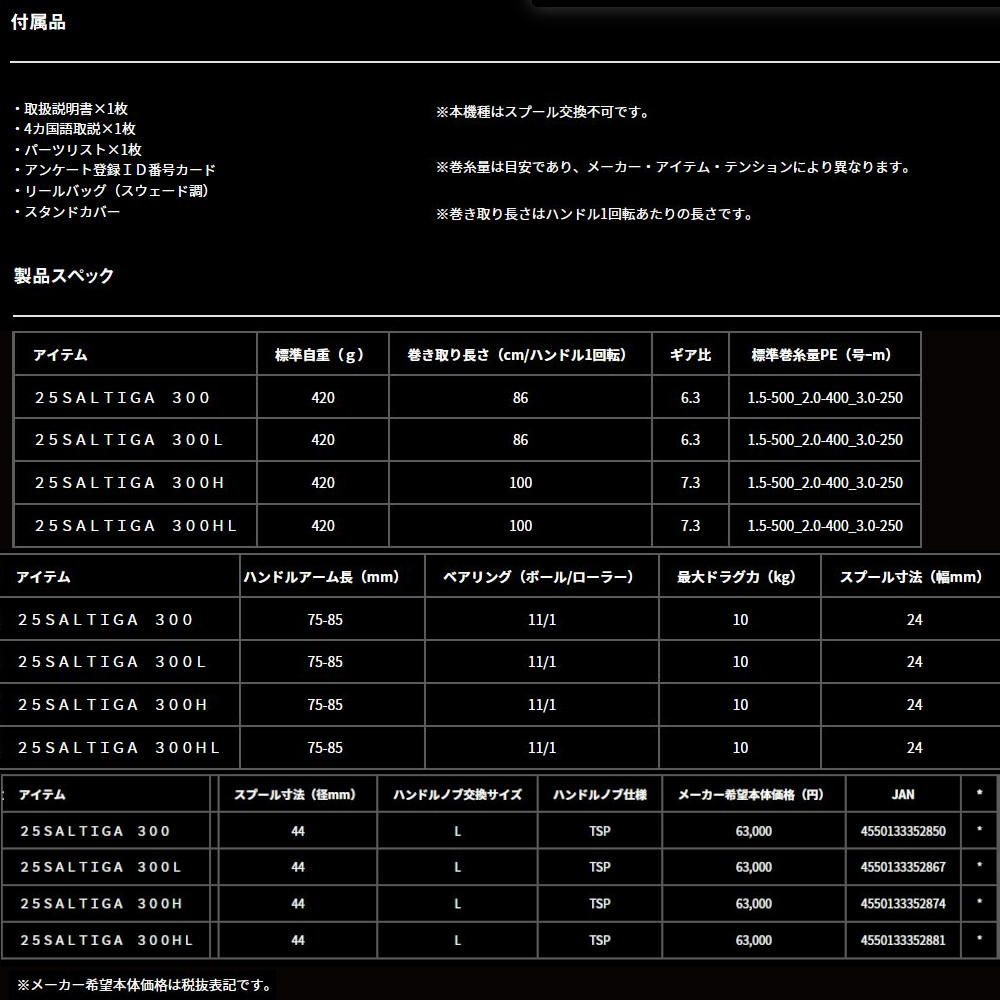Click JAN code 4550133352874
The width and height of the screenshot is (1000, 1000).
(x=902, y=904)
